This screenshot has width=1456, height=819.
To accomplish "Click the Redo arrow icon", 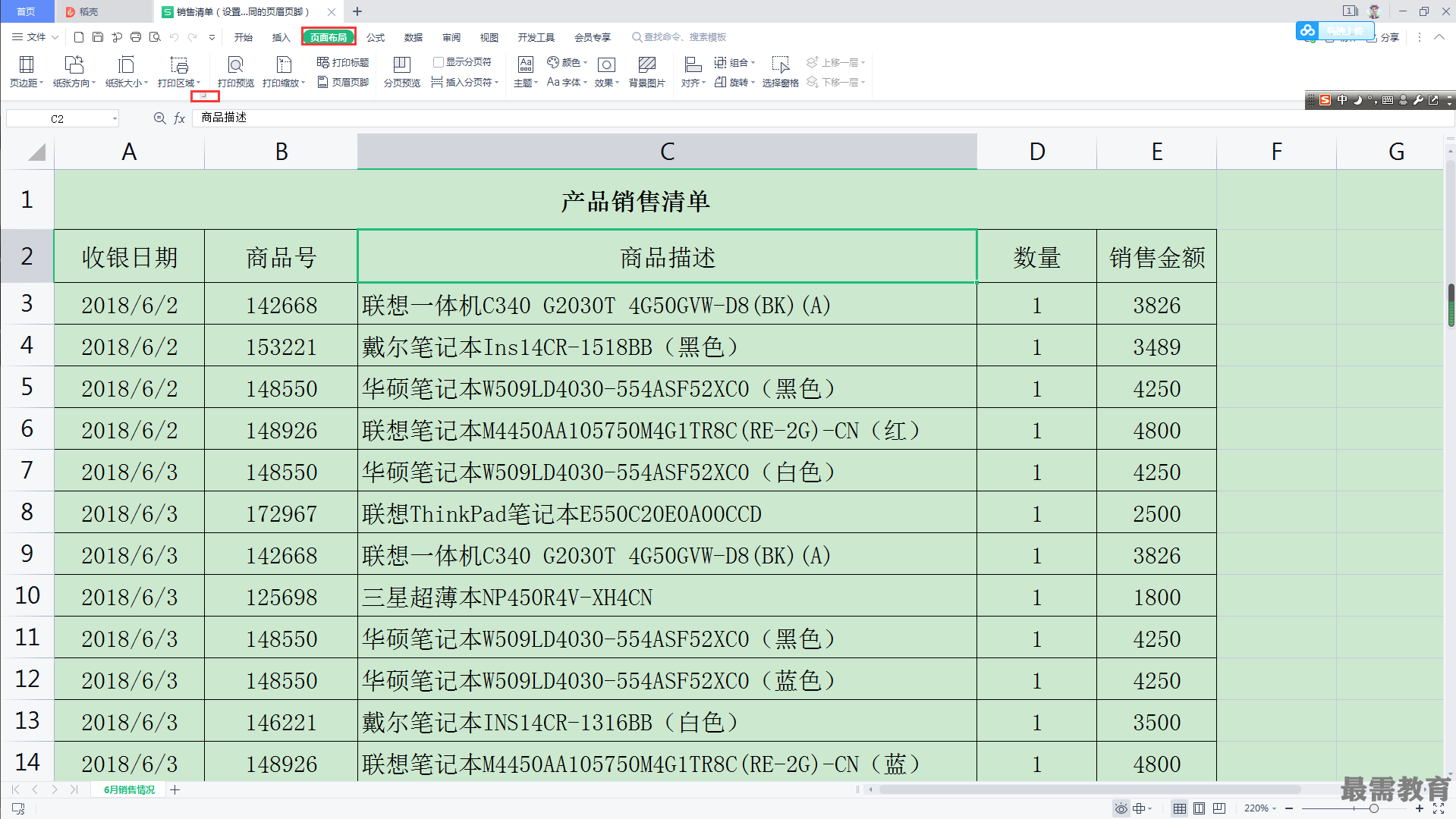I will [x=193, y=37].
